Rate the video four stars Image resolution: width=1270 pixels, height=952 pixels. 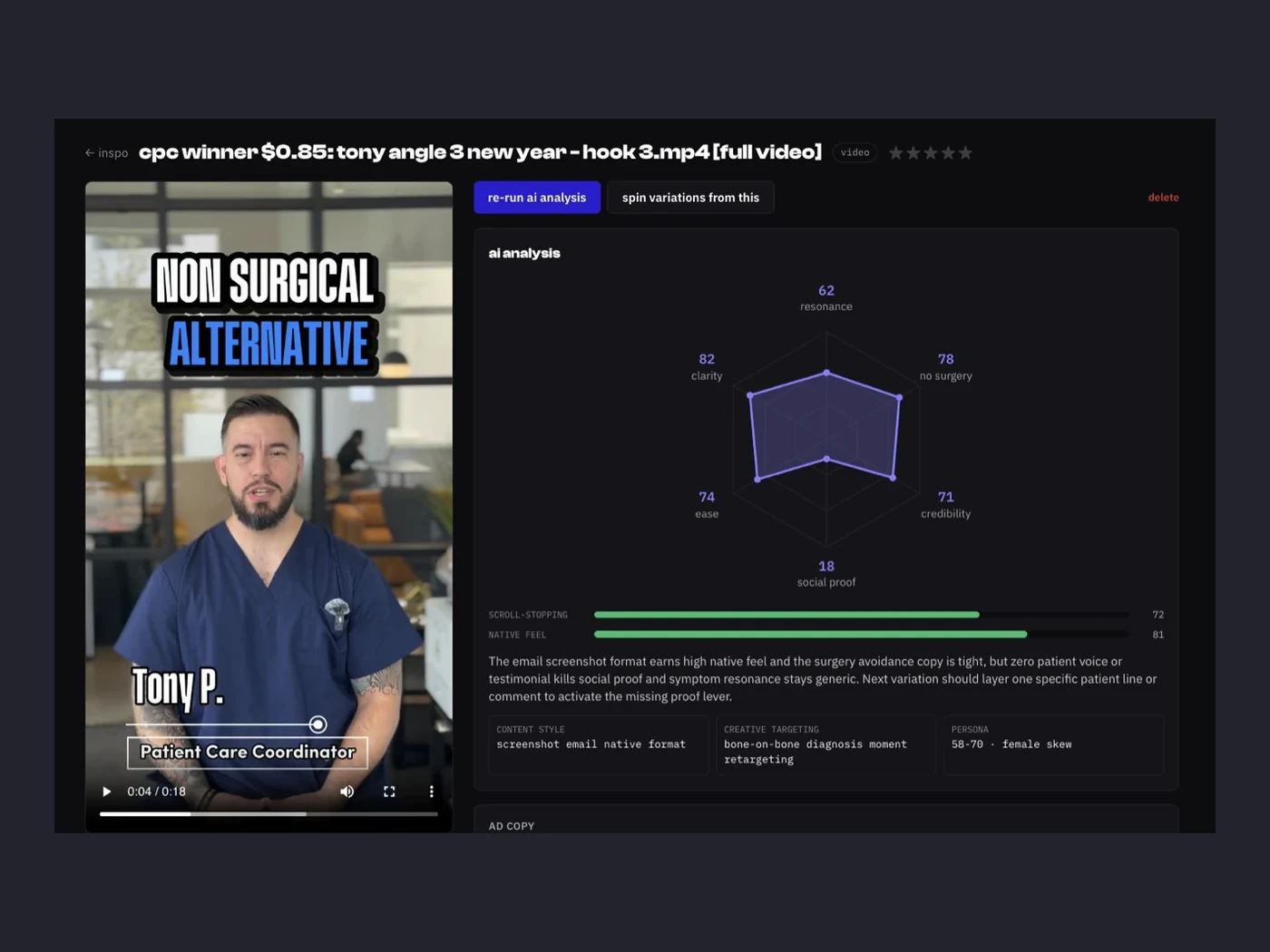pos(948,153)
